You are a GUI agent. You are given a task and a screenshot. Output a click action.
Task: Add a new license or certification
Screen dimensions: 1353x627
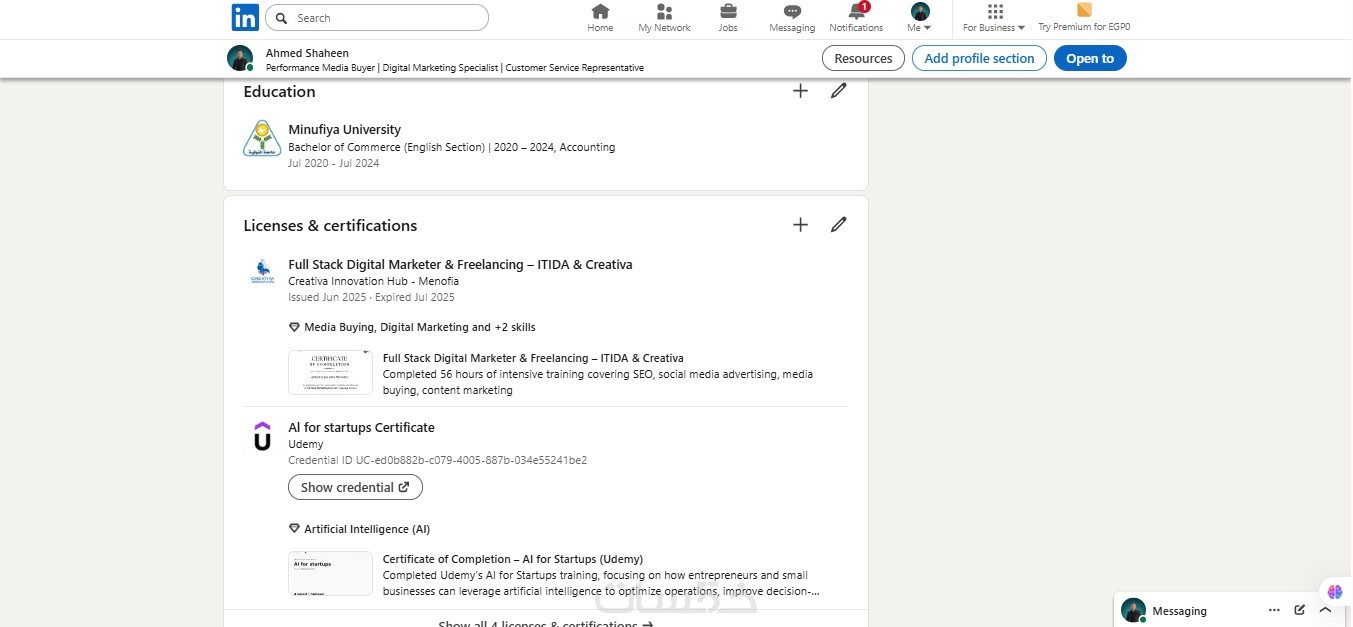click(800, 225)
